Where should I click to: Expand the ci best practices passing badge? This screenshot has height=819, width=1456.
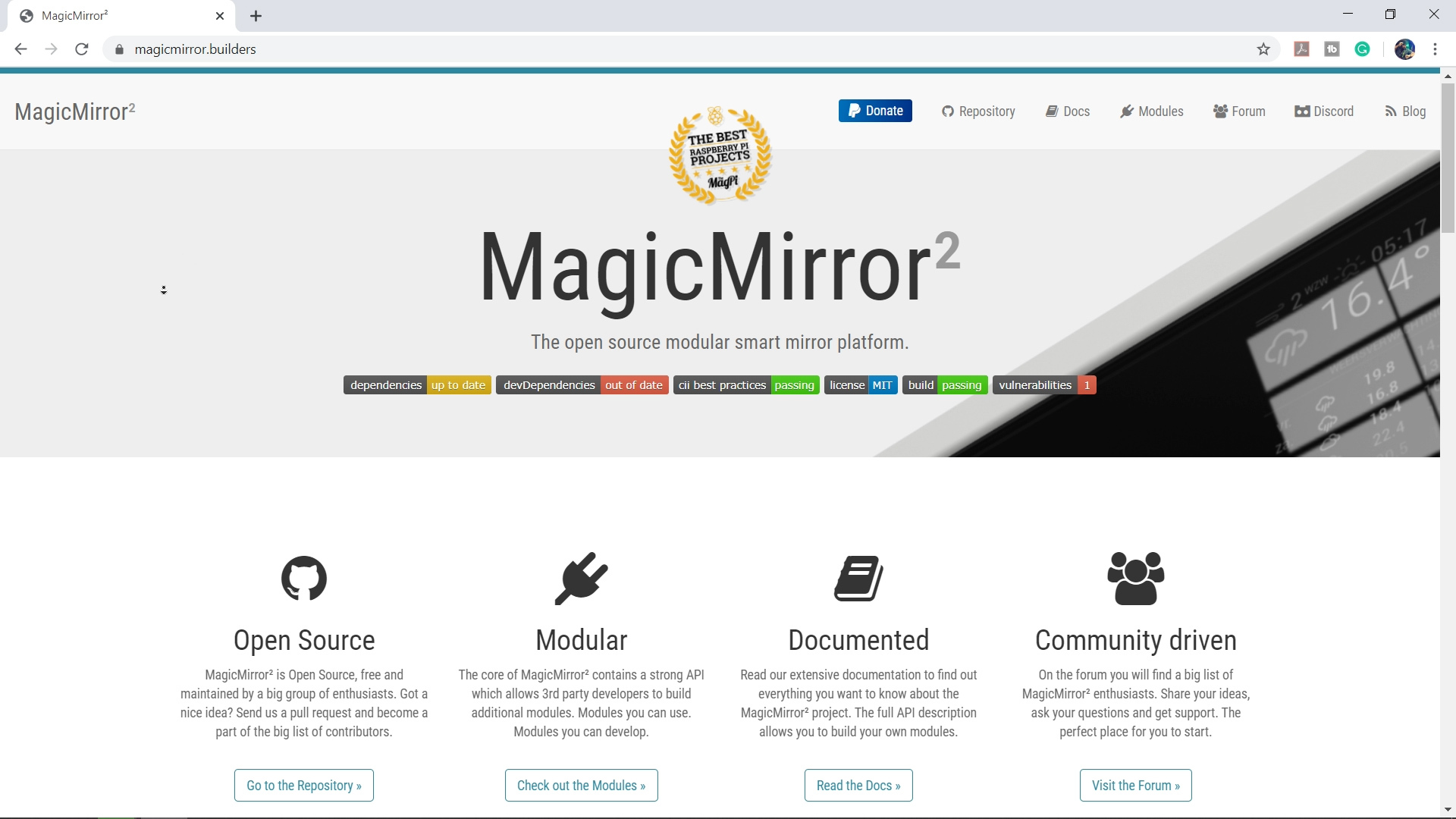pyautogui.click(x=746, y=385)
